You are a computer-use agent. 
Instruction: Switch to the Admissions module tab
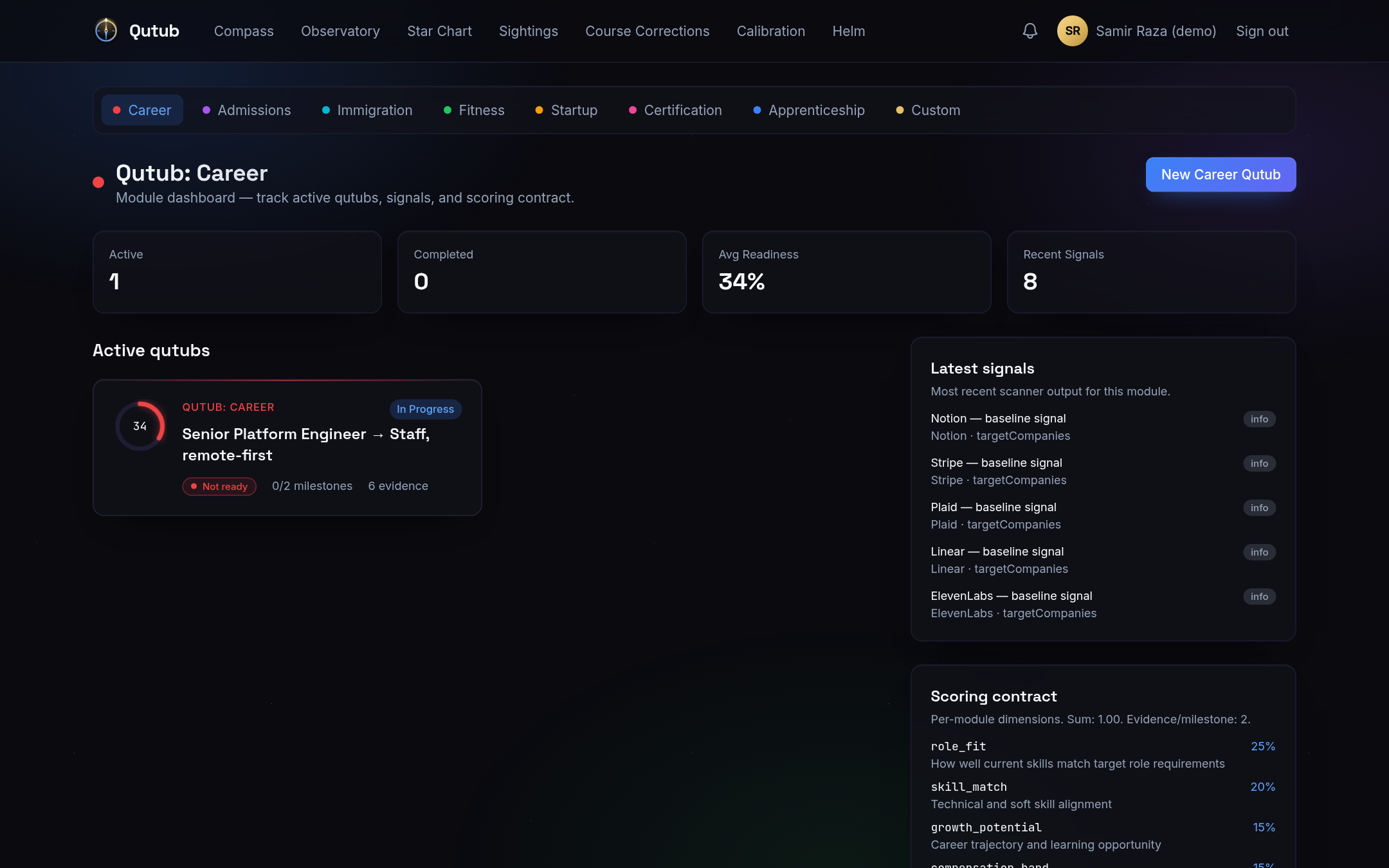(247, 110)
